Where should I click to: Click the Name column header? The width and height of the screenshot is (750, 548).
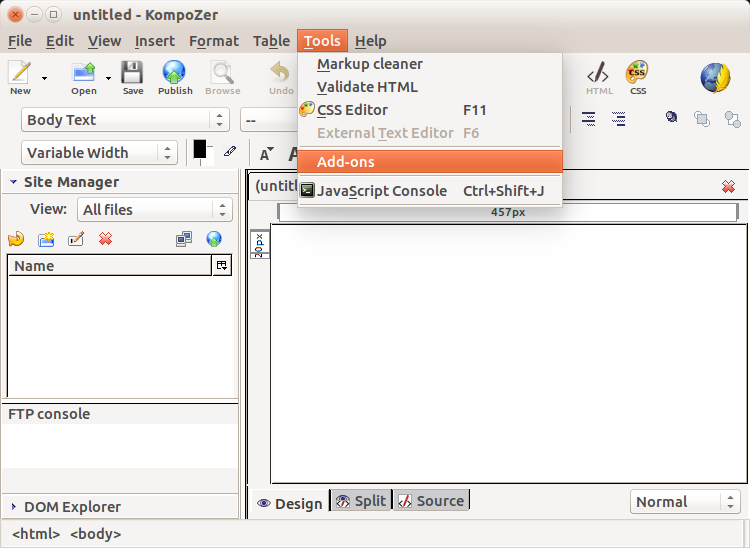110,265
